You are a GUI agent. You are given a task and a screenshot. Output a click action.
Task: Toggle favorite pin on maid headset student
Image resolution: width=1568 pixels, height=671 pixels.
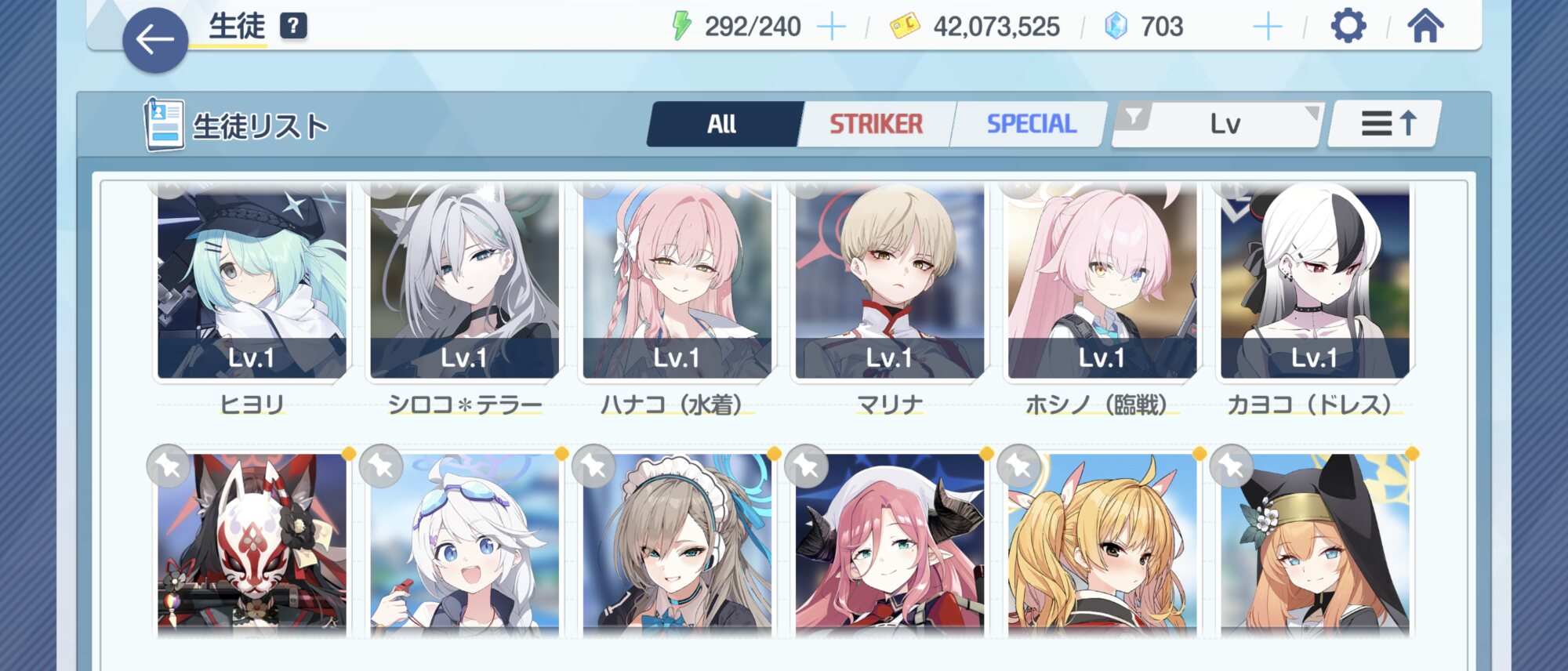593,466
